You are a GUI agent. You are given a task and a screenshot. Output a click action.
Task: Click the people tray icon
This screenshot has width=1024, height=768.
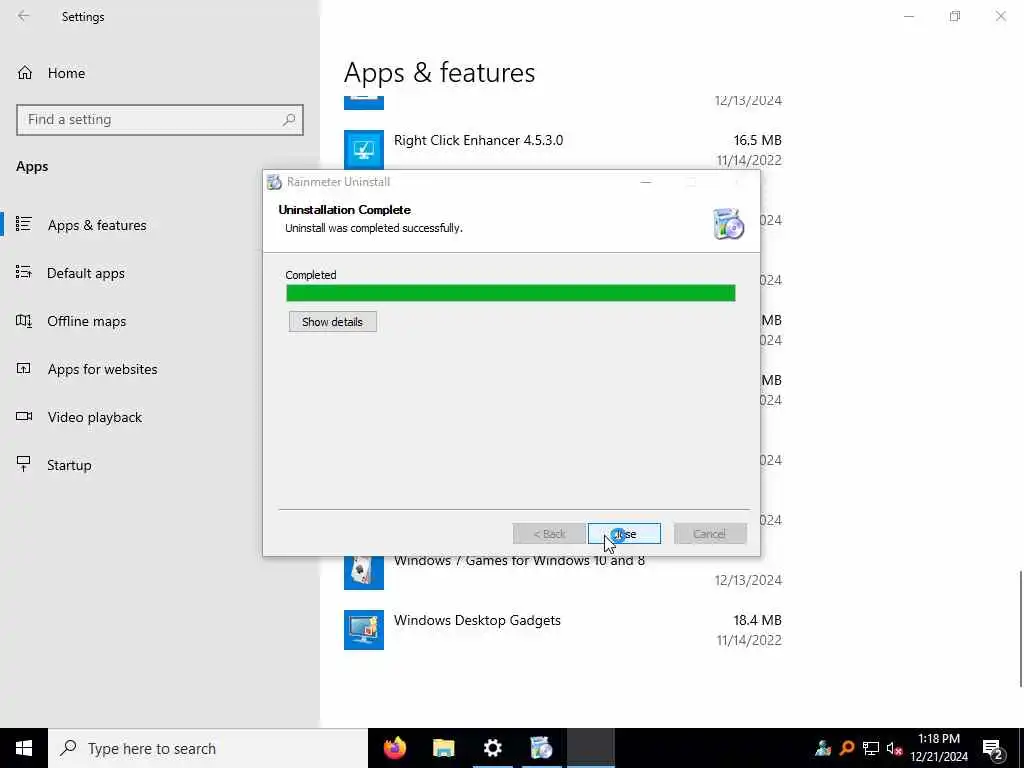click(x=823, y=748)
